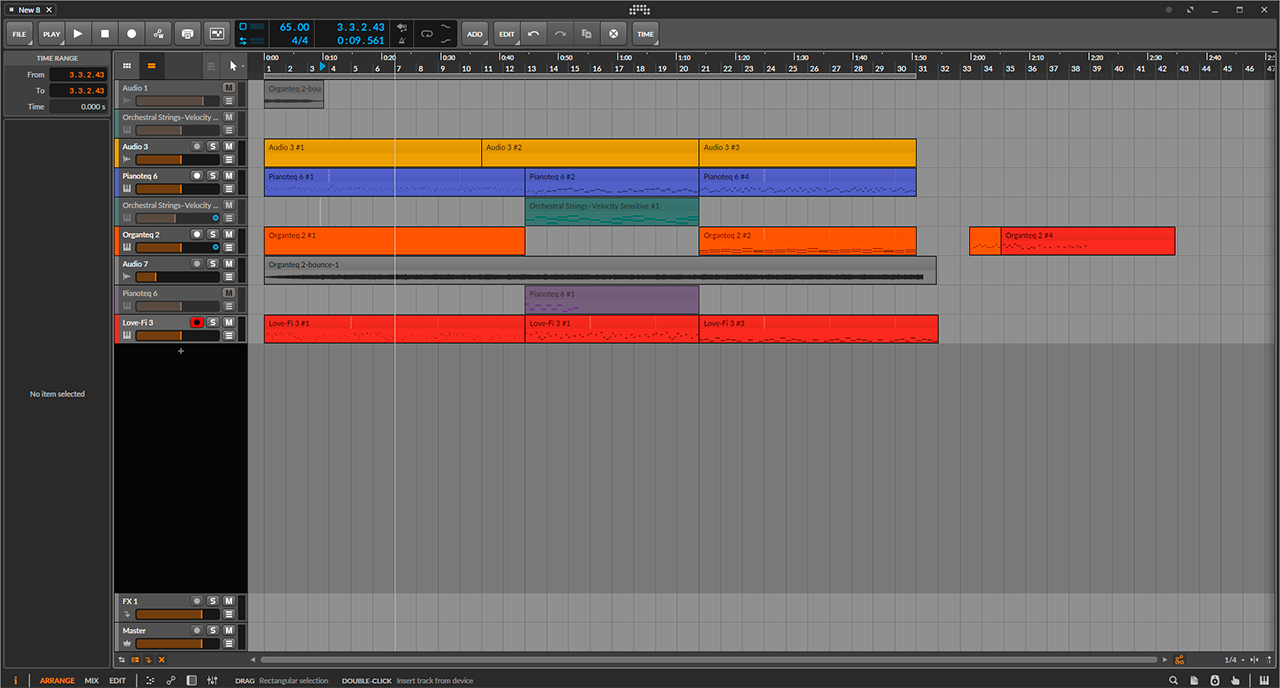Unmute the Audio 1 track

228,88
